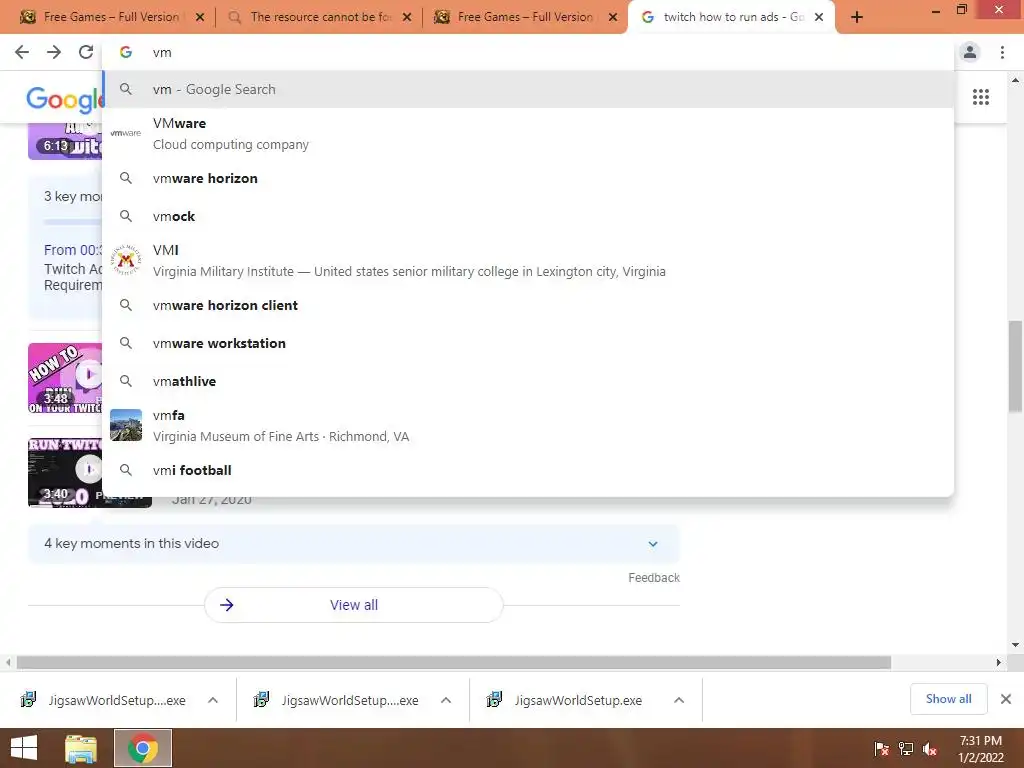
Task: Close the 'twitch how to run ads' tab
Action: [x=819, y=18]
